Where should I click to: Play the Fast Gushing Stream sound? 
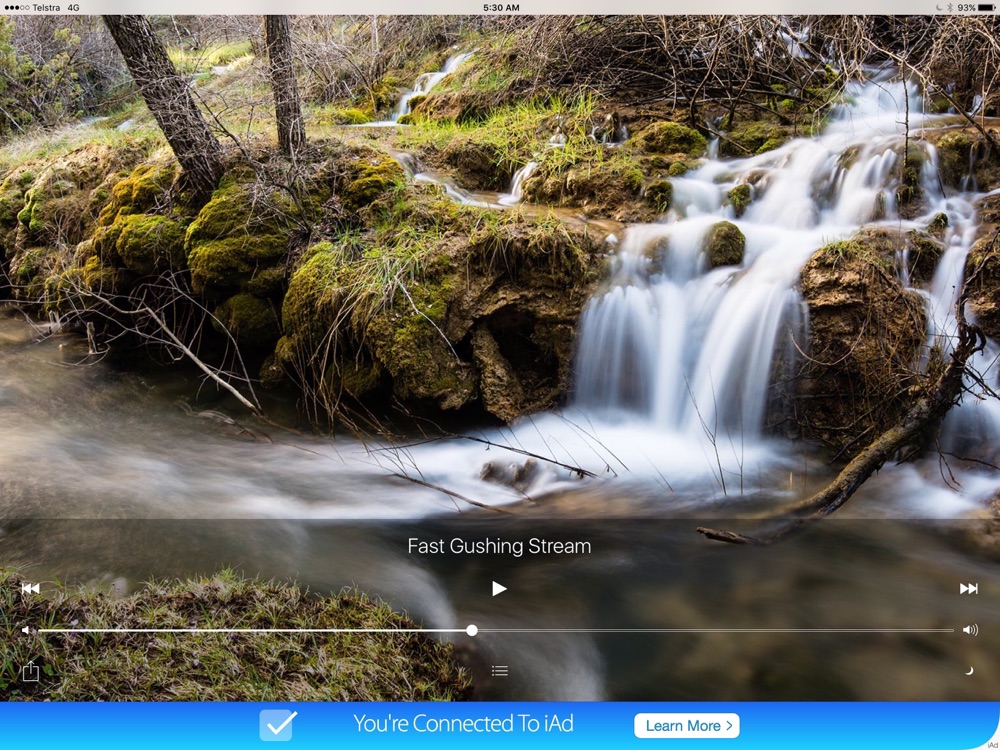pos(499,589)
